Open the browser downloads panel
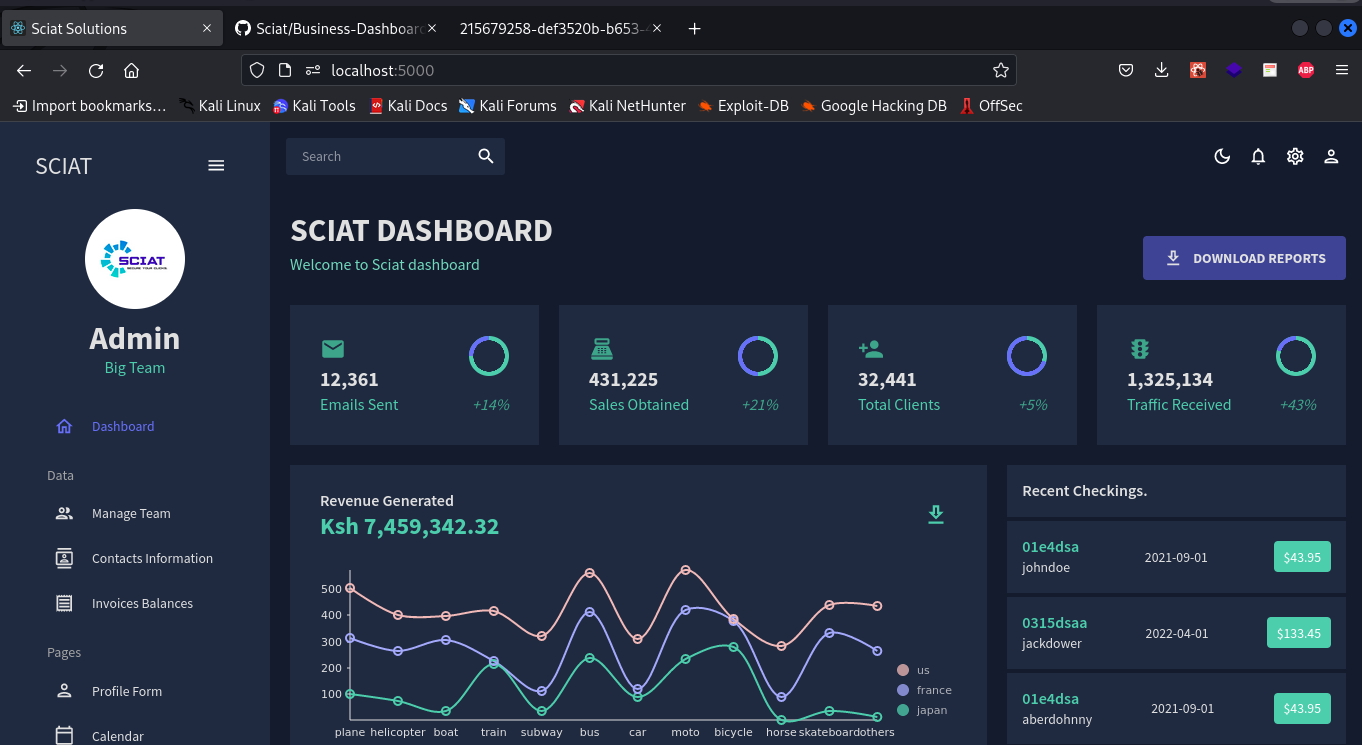The height and width of the screenshot is (745, 1362). 1161,70
